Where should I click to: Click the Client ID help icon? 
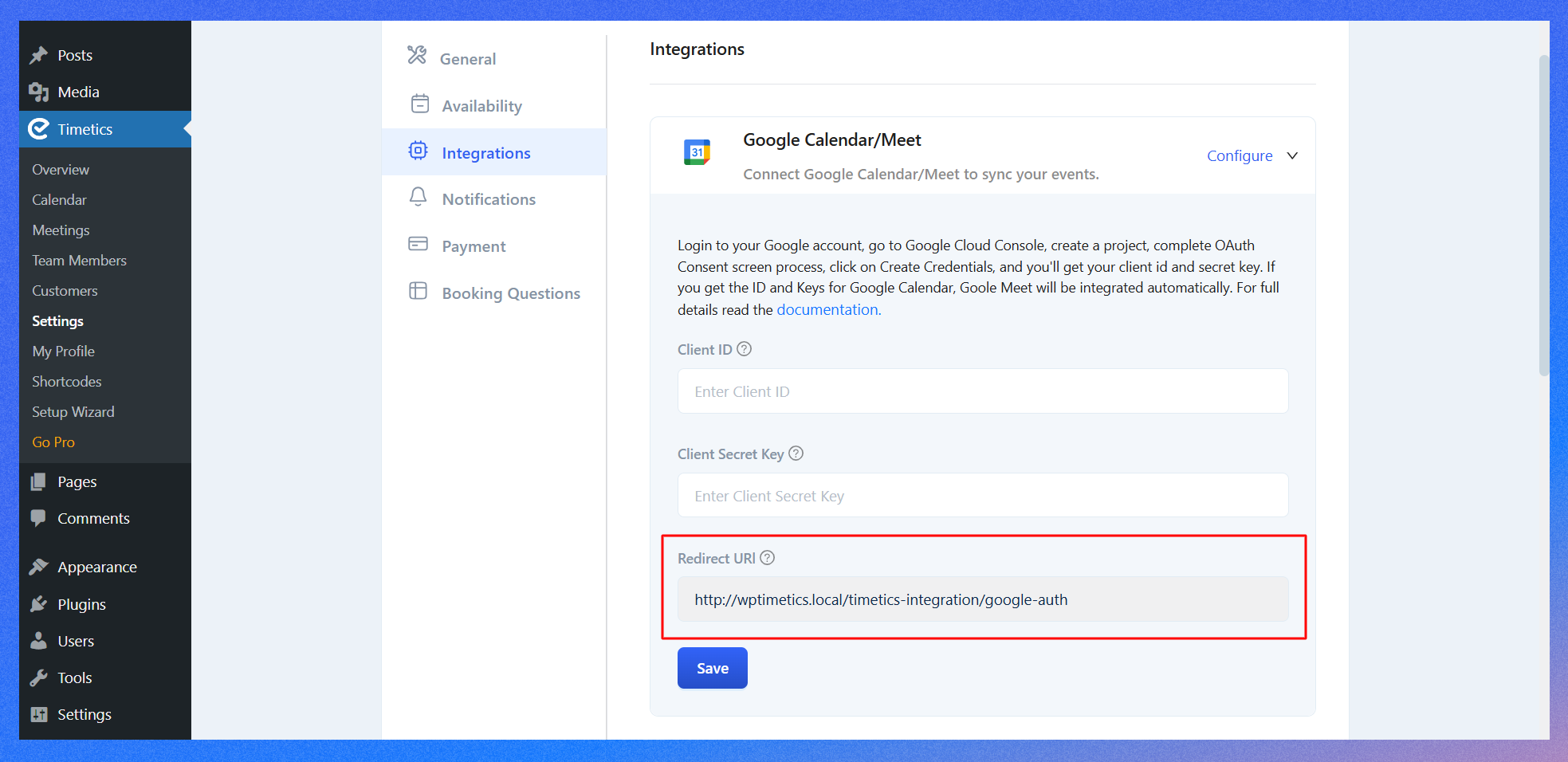tap(744, 349)
